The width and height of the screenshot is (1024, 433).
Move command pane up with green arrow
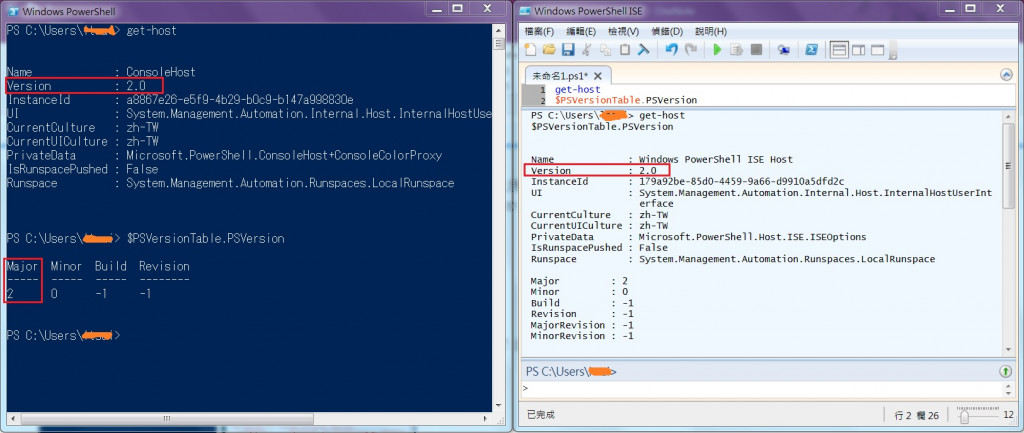(1005, 372)
